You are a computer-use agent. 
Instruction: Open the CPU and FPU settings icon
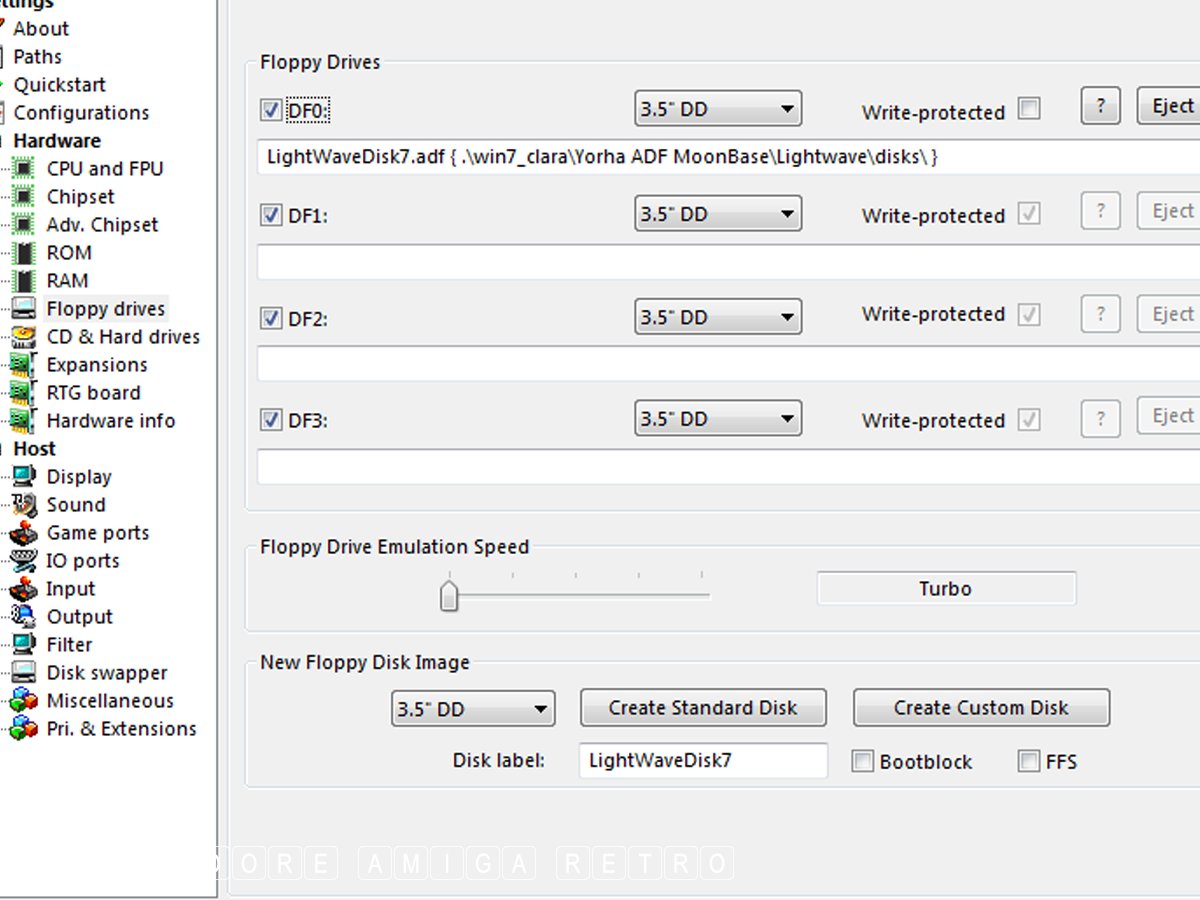[x=24, y=169]
